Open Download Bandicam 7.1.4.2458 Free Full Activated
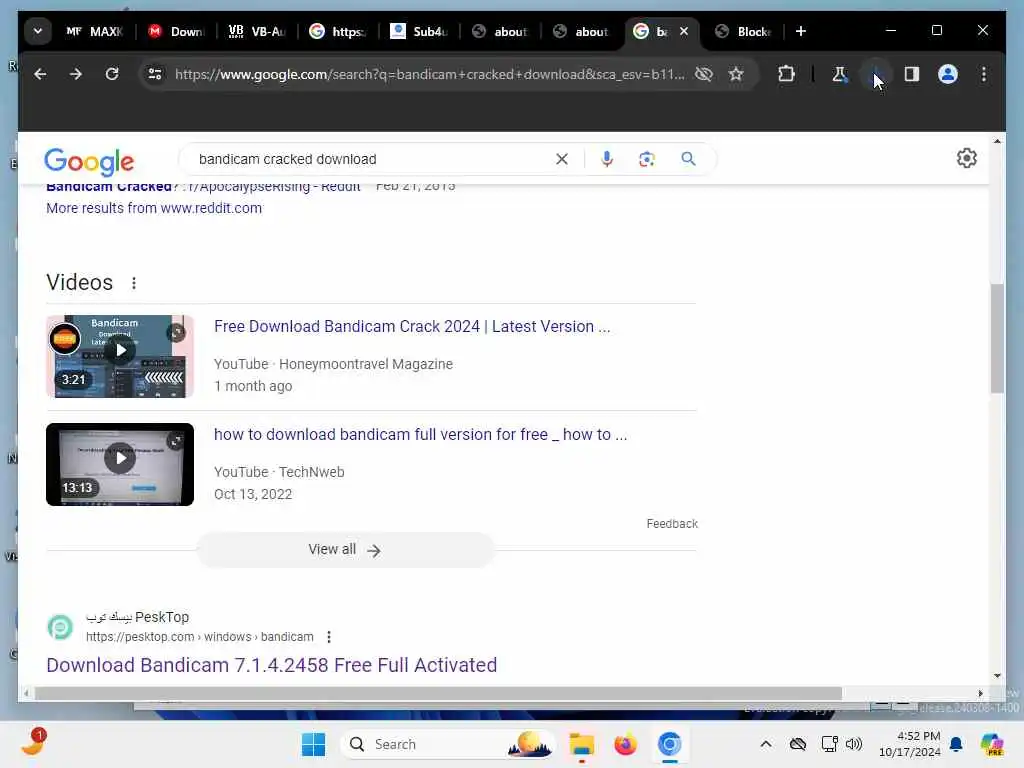1024x768 pixels. pos(272,665)
